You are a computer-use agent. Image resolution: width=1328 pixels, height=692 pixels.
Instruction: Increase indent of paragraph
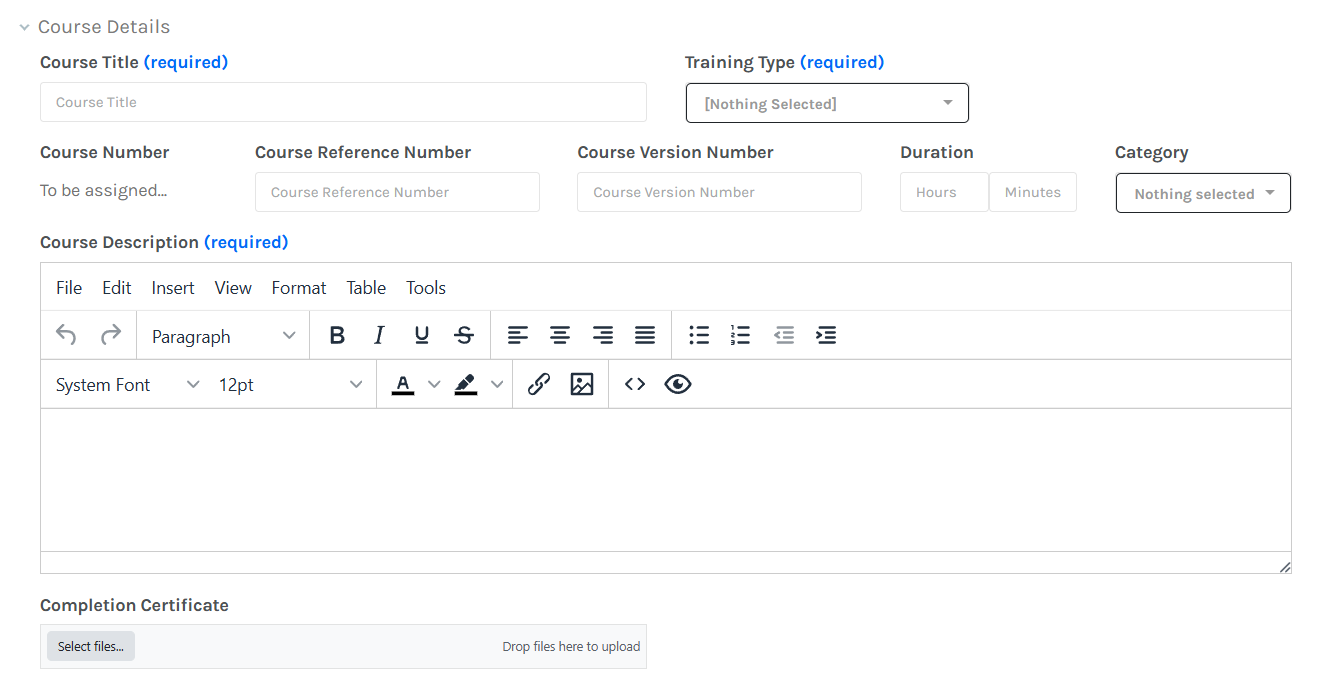(826, 336)
